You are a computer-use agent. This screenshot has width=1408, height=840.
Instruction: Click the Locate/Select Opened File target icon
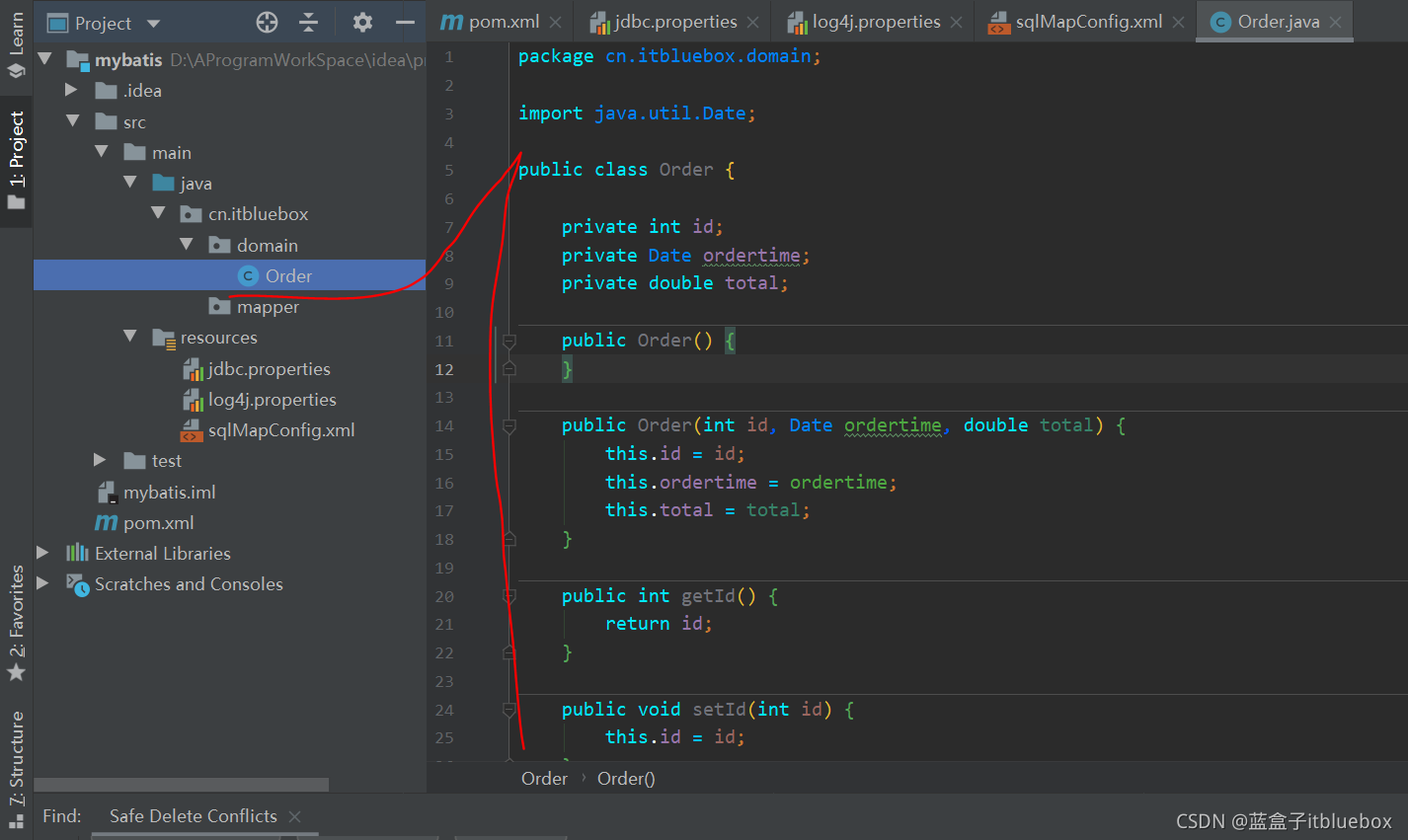pyautogui.click(x=267, y=23)
